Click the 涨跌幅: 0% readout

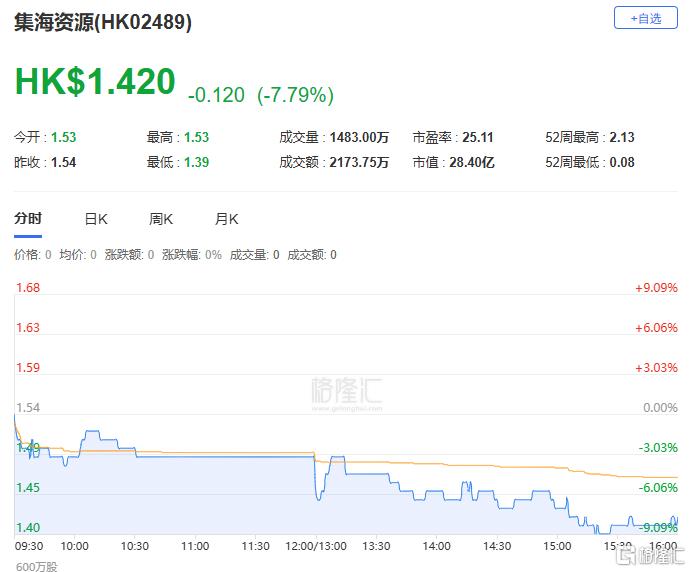[192, 255]
